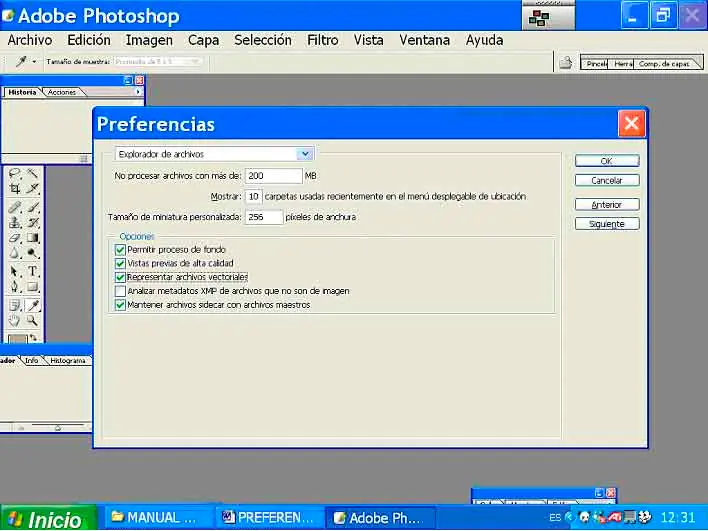Switch to the Histograma tab
The width and height of the screenshot is (708, 531).
tap(68, 360)
